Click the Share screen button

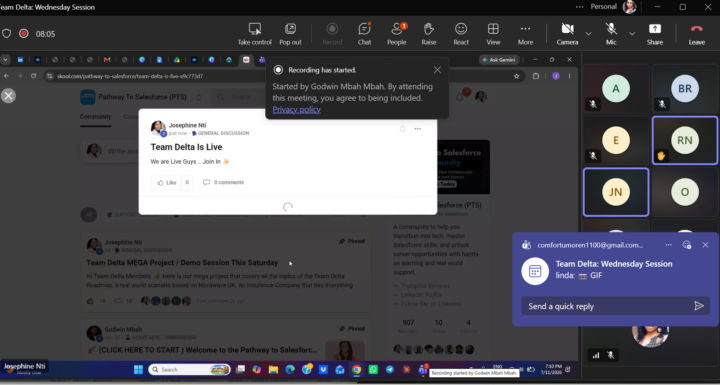pos(655,34)
